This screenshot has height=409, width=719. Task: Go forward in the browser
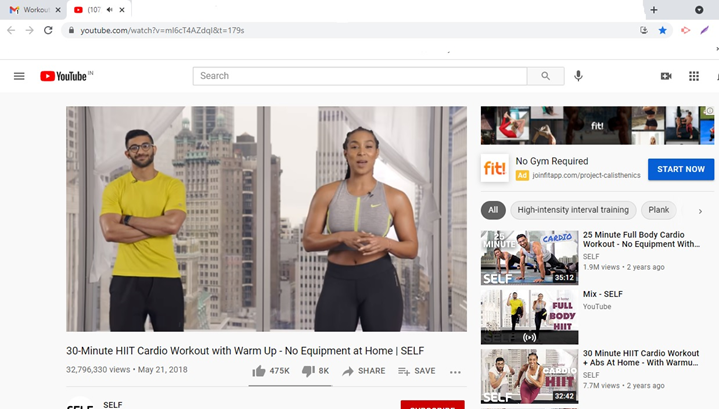[29, 30]
